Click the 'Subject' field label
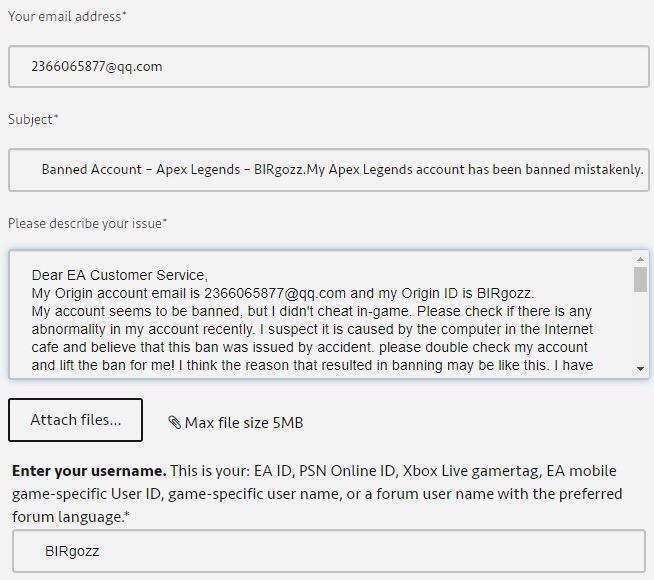The image size is (654, 580). click(33, 119)
